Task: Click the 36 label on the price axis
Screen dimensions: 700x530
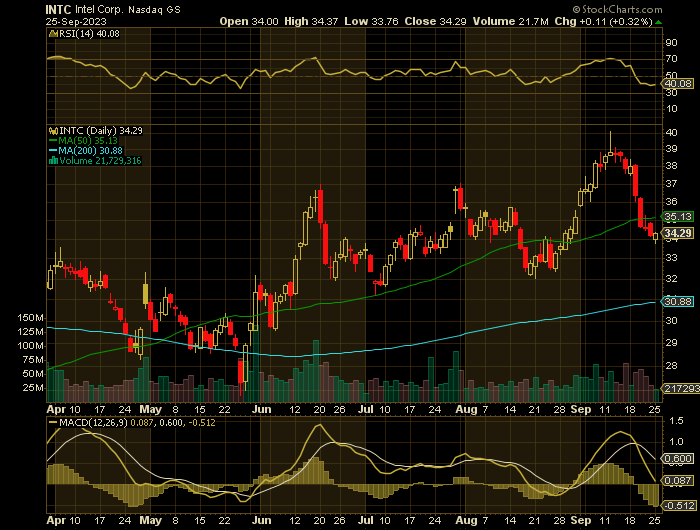Action: tap(671, 202)
